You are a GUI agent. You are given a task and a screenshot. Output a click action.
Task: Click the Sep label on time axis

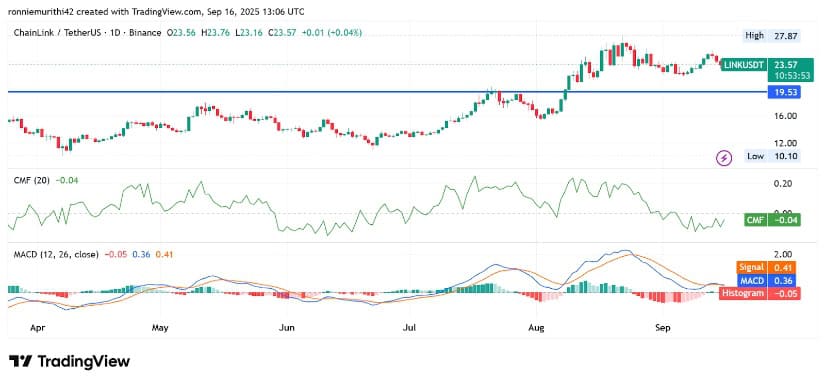(663, 328)
